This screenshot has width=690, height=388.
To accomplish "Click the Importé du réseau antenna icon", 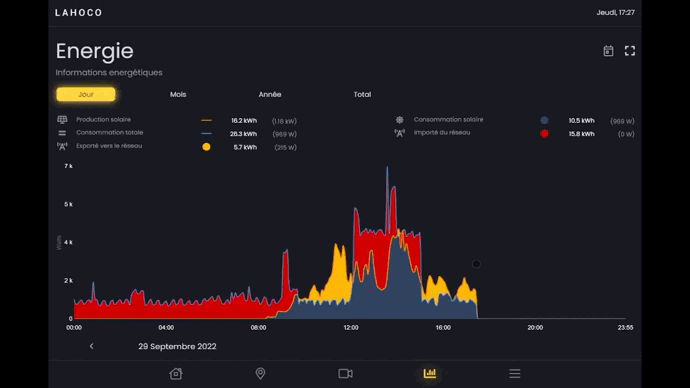I will tap(400, 133).
